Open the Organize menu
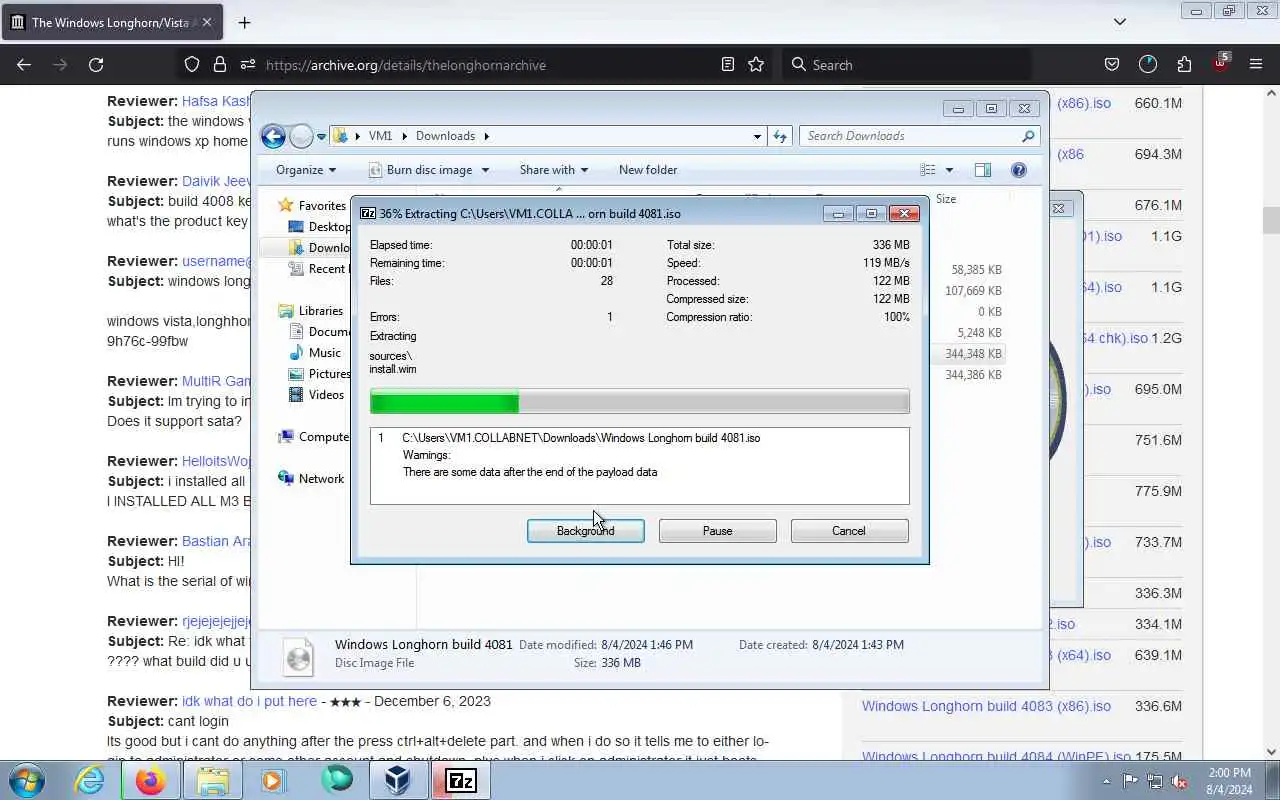Screen dimensions: 1280x800 click(306, 170)
